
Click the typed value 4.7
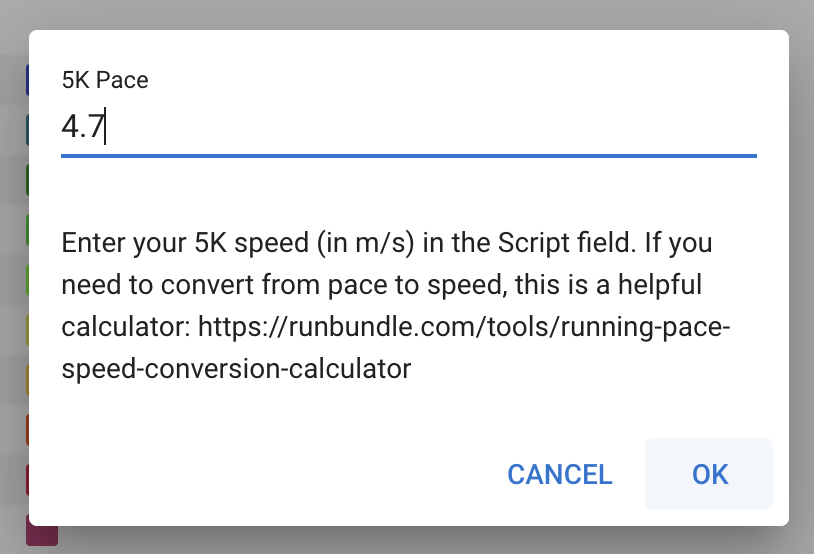[x=83, y=128]
